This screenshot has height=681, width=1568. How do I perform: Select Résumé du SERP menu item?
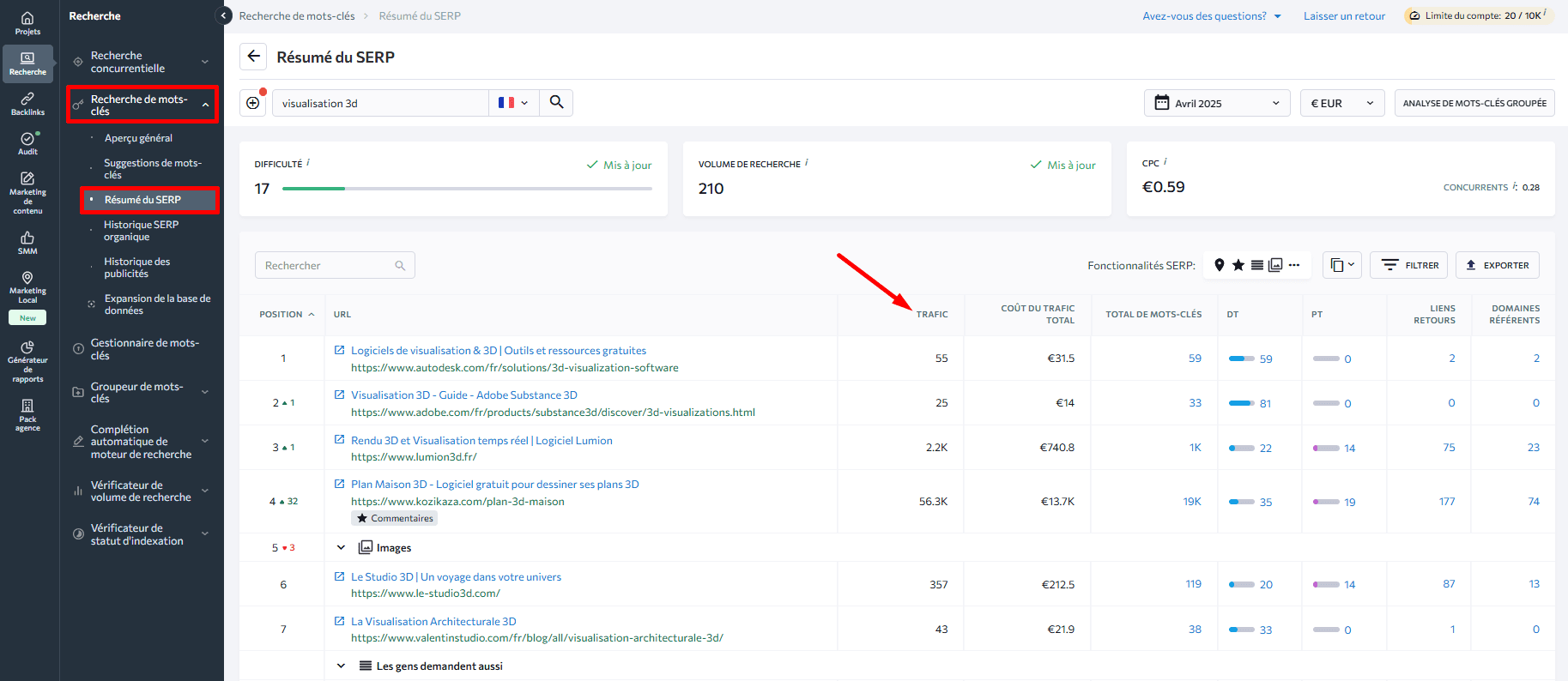tap(149, 200)
